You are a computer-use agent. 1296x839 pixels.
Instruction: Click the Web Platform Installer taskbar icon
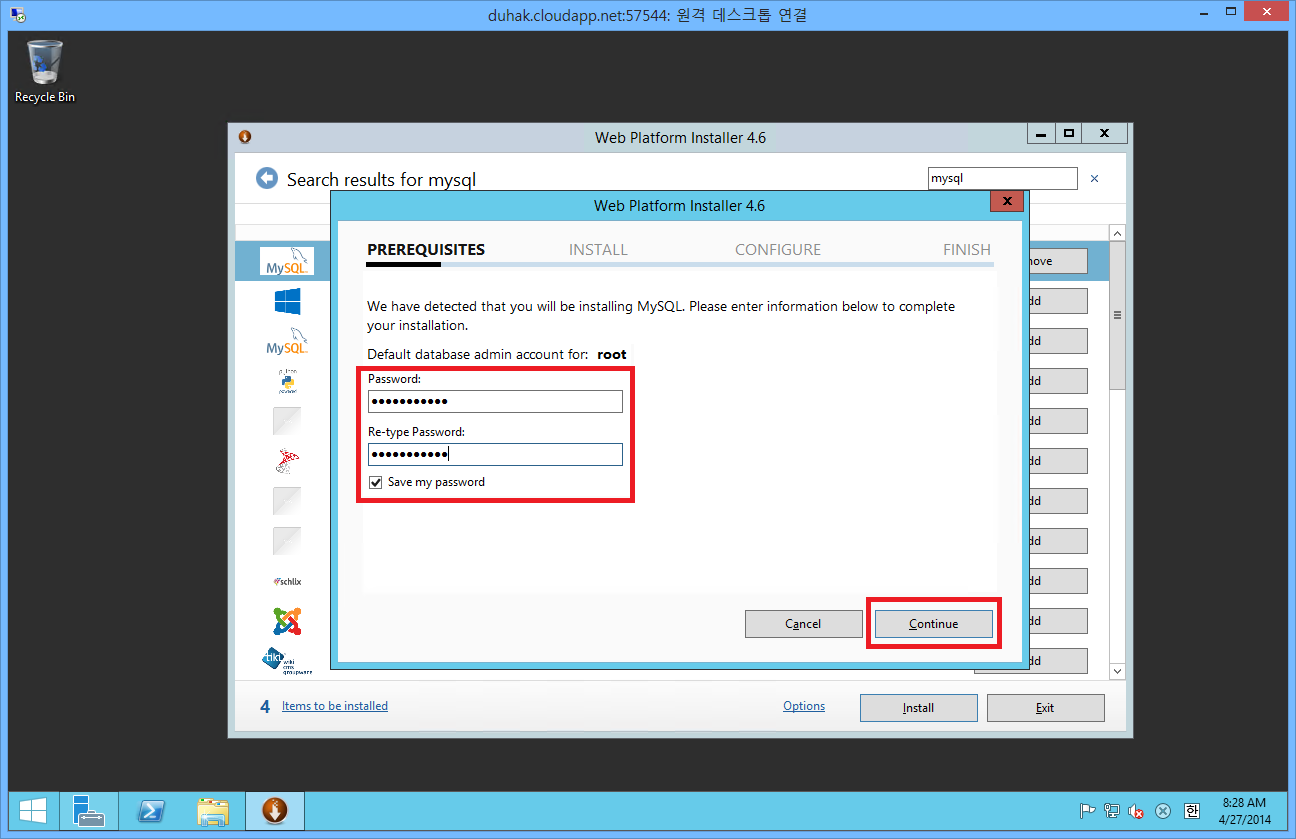pos(275,811)
